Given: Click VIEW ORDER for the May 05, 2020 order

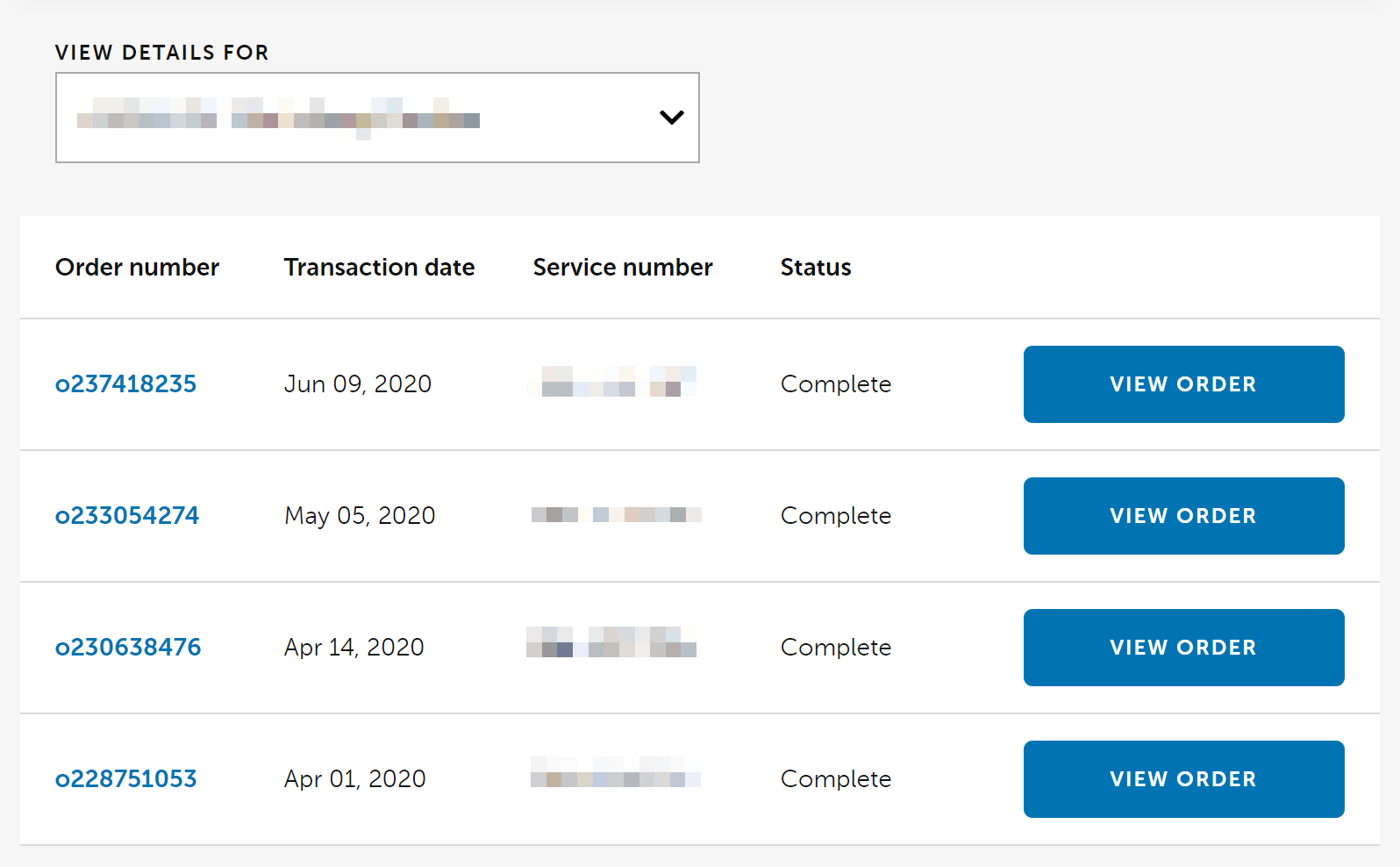Looking at the screenshot, I should (x=1183, y=516).
